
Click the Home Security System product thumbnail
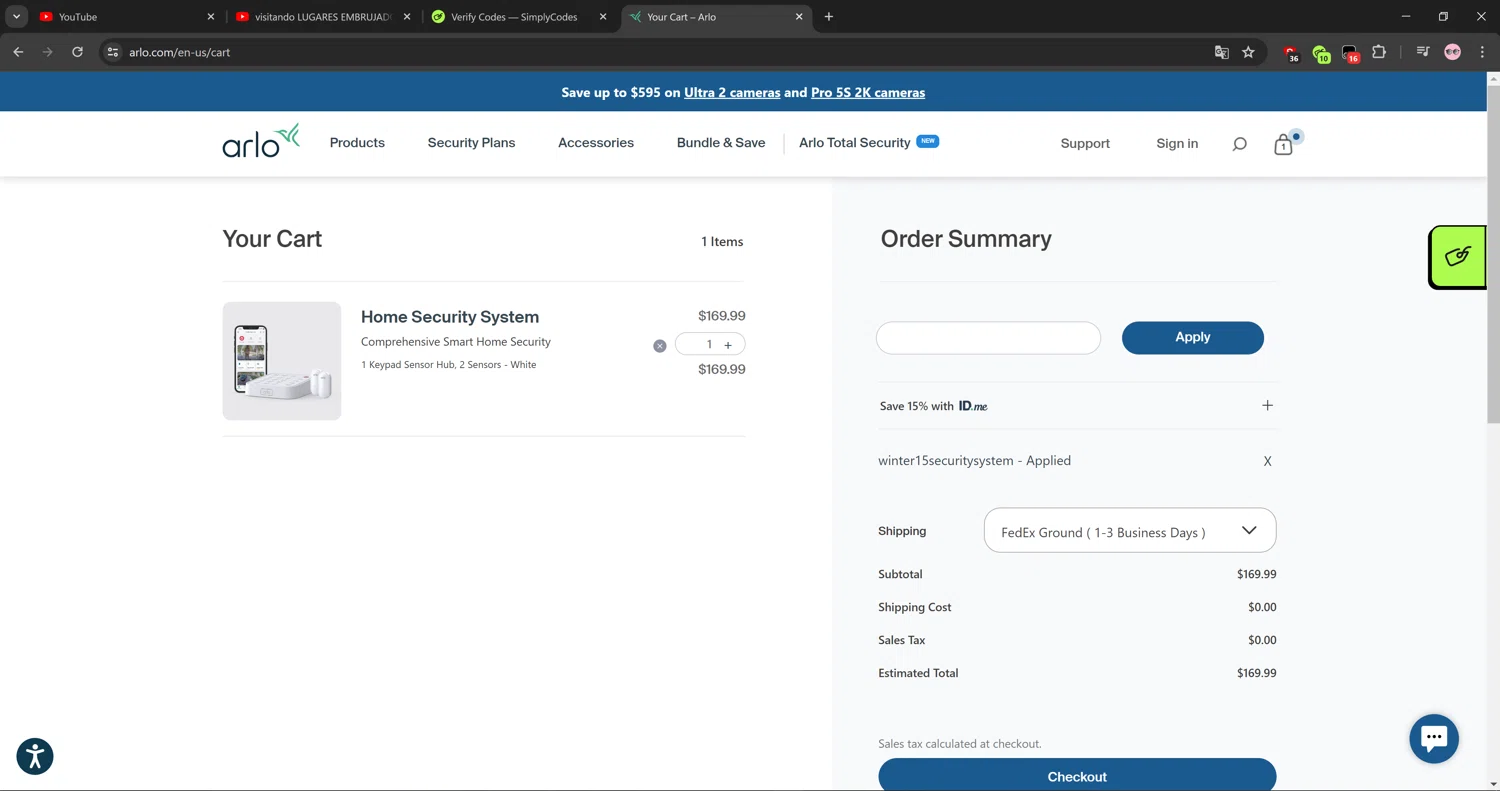tap(282, 361)
